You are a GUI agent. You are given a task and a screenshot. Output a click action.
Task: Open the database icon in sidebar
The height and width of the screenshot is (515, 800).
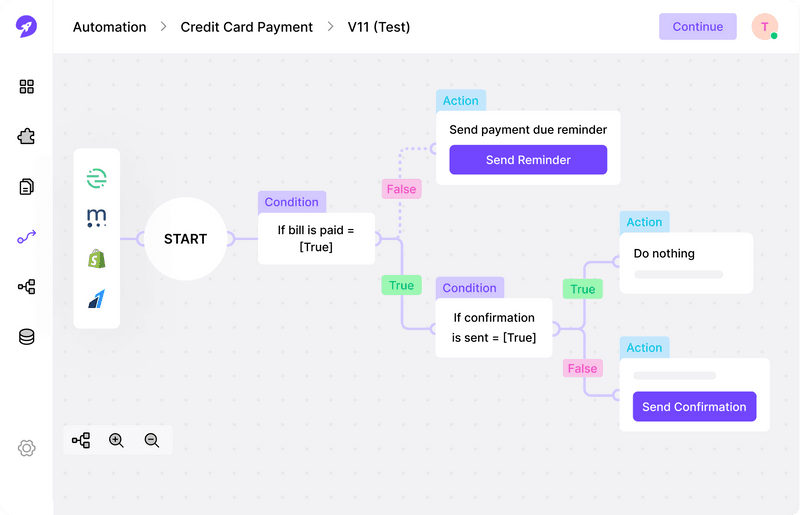pos(27,337)
